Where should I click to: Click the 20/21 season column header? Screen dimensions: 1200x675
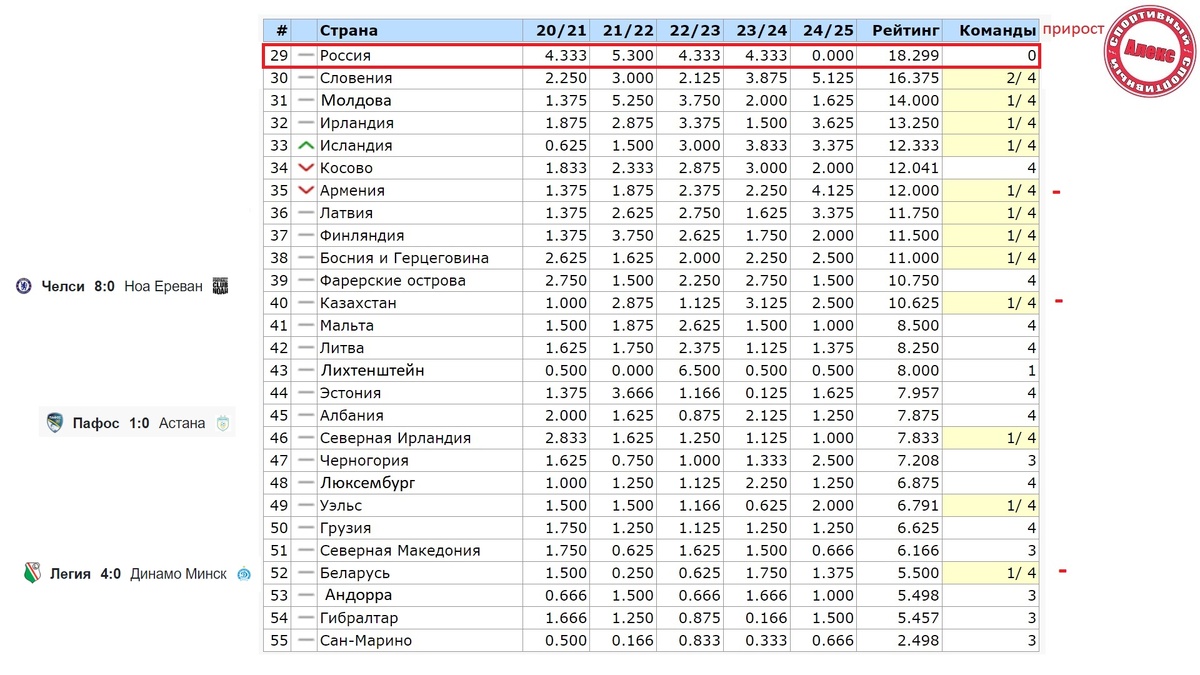555,31
